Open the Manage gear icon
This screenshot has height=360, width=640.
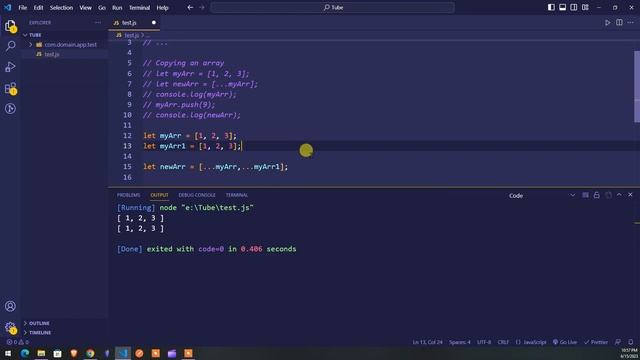[10, 327]
